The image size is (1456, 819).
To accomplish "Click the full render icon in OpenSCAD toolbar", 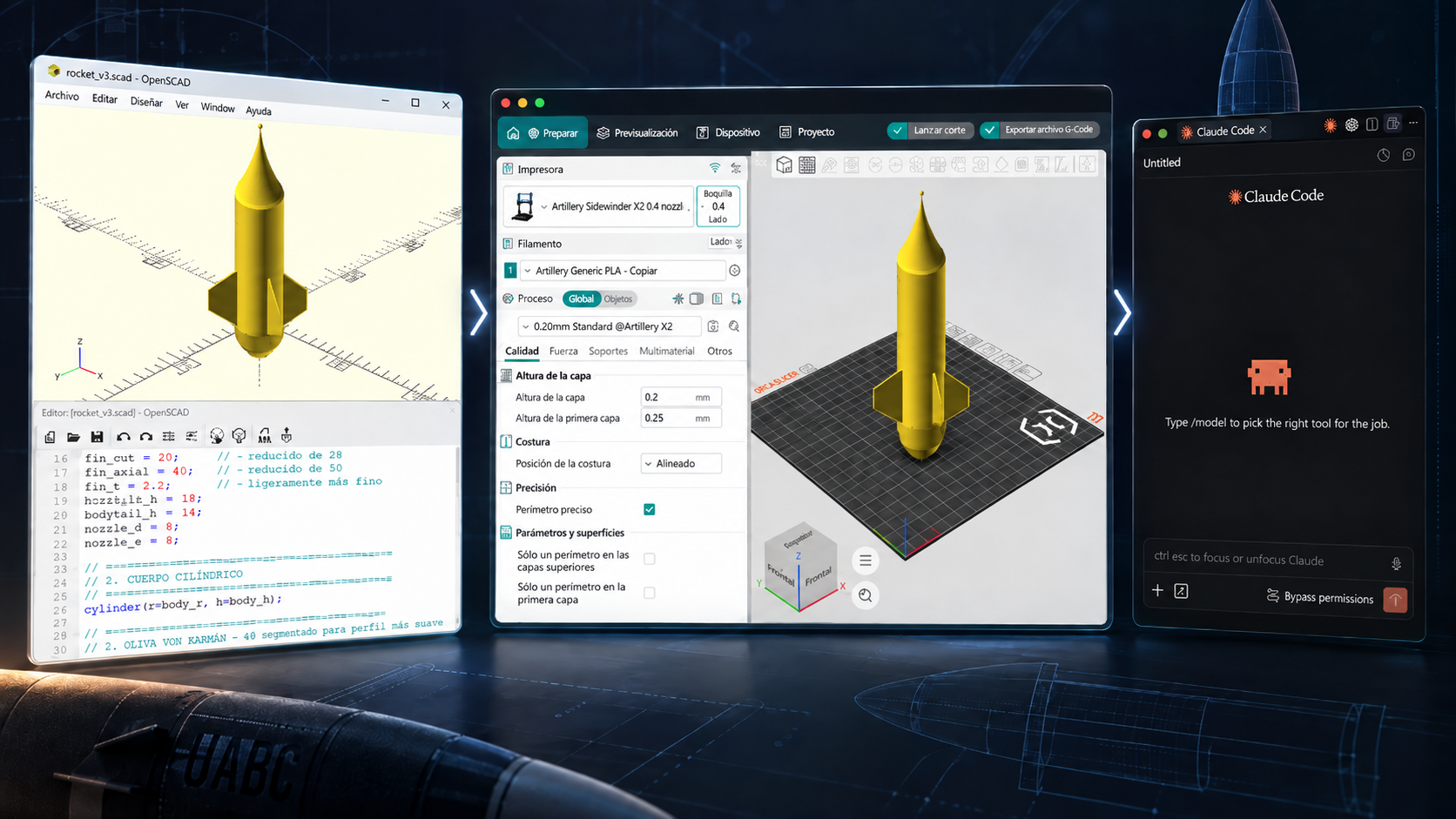I will [239, 435].
